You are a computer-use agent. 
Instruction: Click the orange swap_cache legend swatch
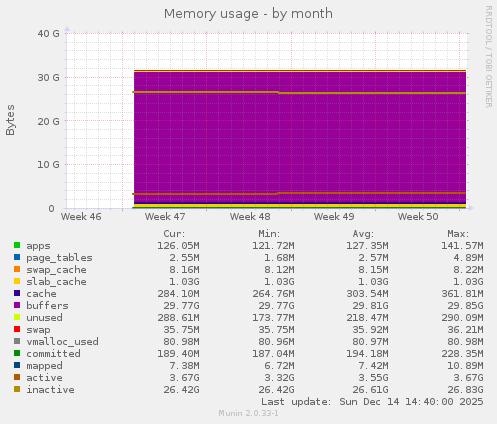coord(17,269)
